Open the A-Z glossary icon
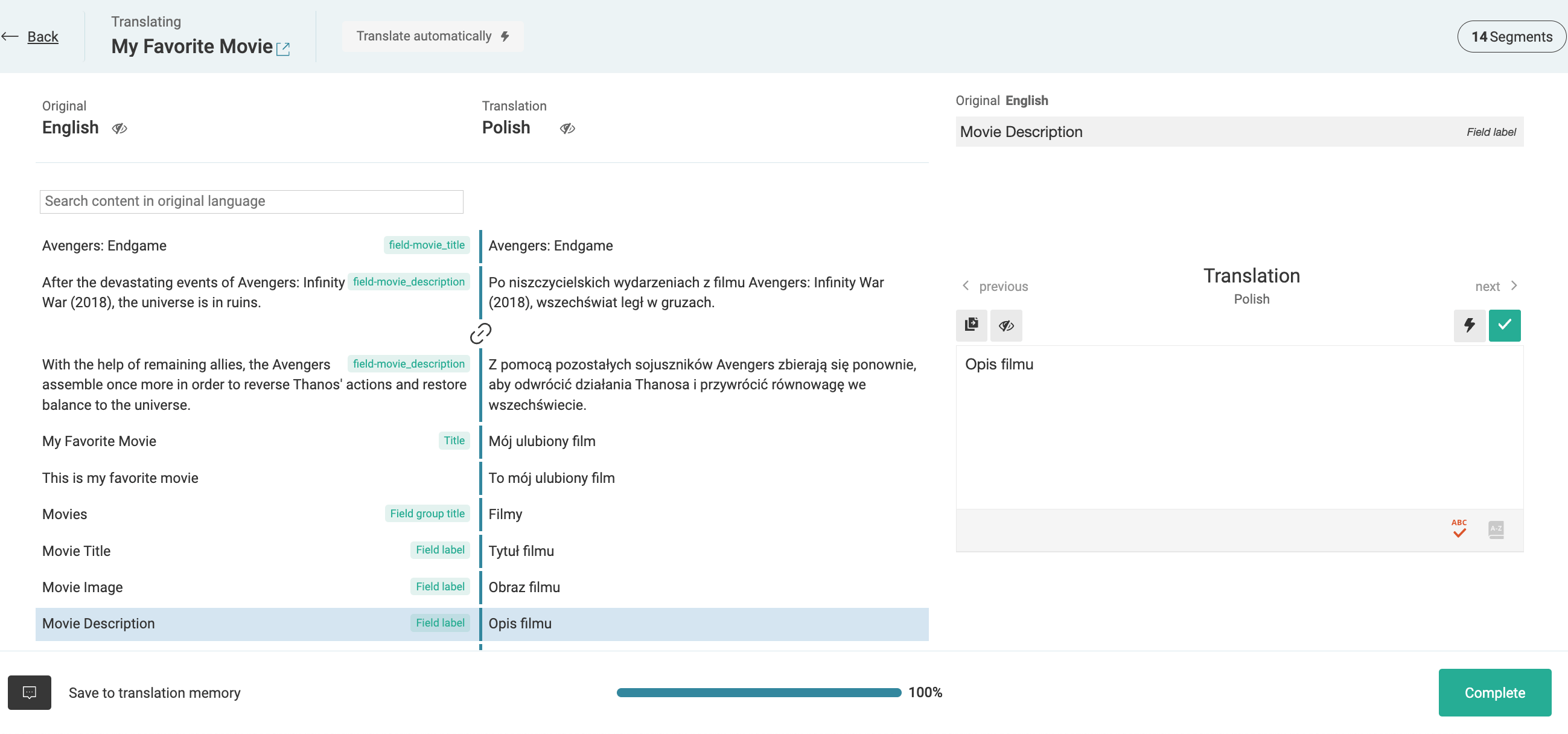Viewport: 1568px width, 734px height. (1496, 529)
